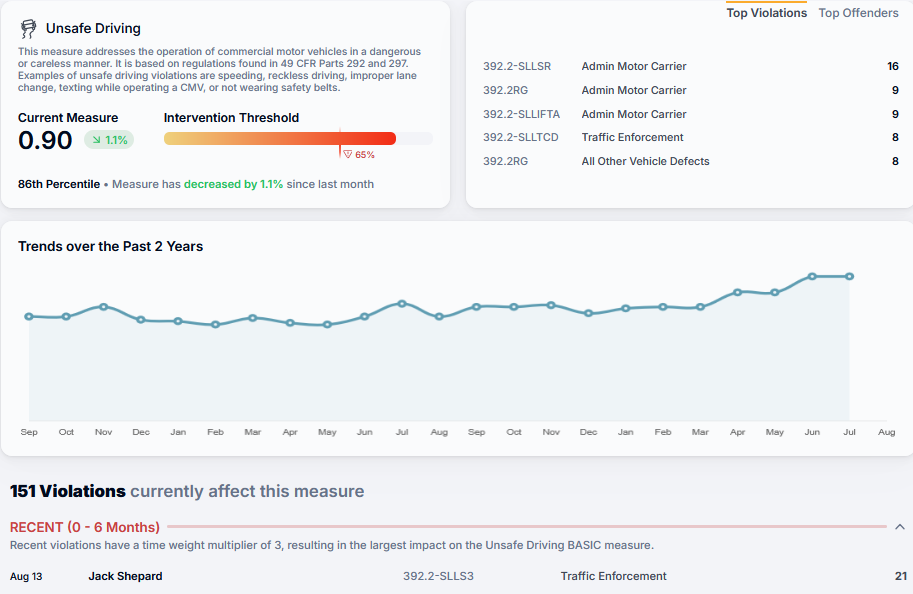The width and height of the screenshot is (913, 594).
Task: Click the first Sep data point on chart
Action: point(29,316)
